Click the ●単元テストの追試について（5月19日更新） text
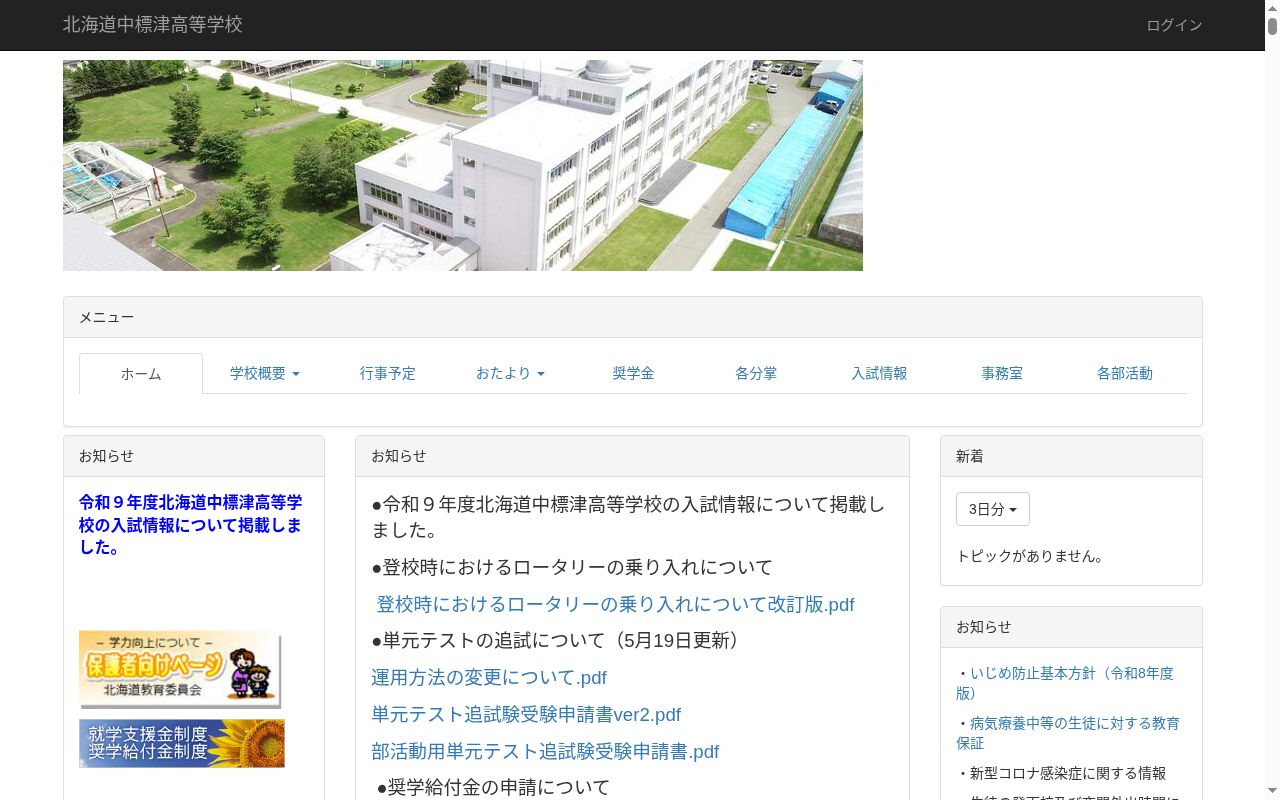 click(x=560, y=640)
